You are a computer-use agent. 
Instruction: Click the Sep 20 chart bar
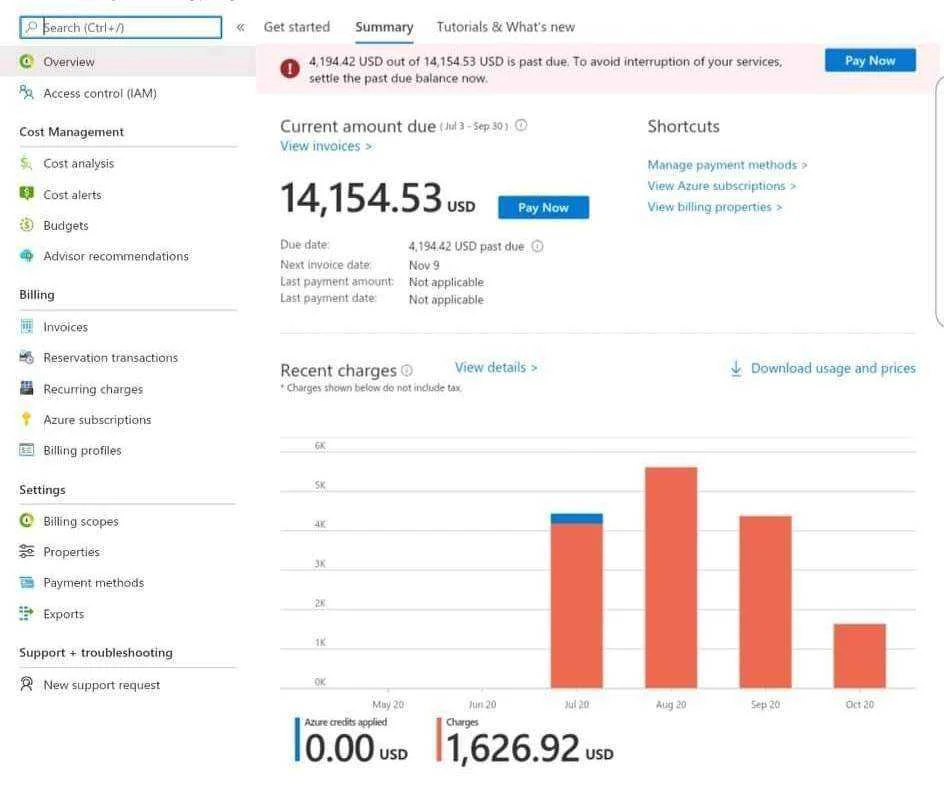tap(765, 602)
